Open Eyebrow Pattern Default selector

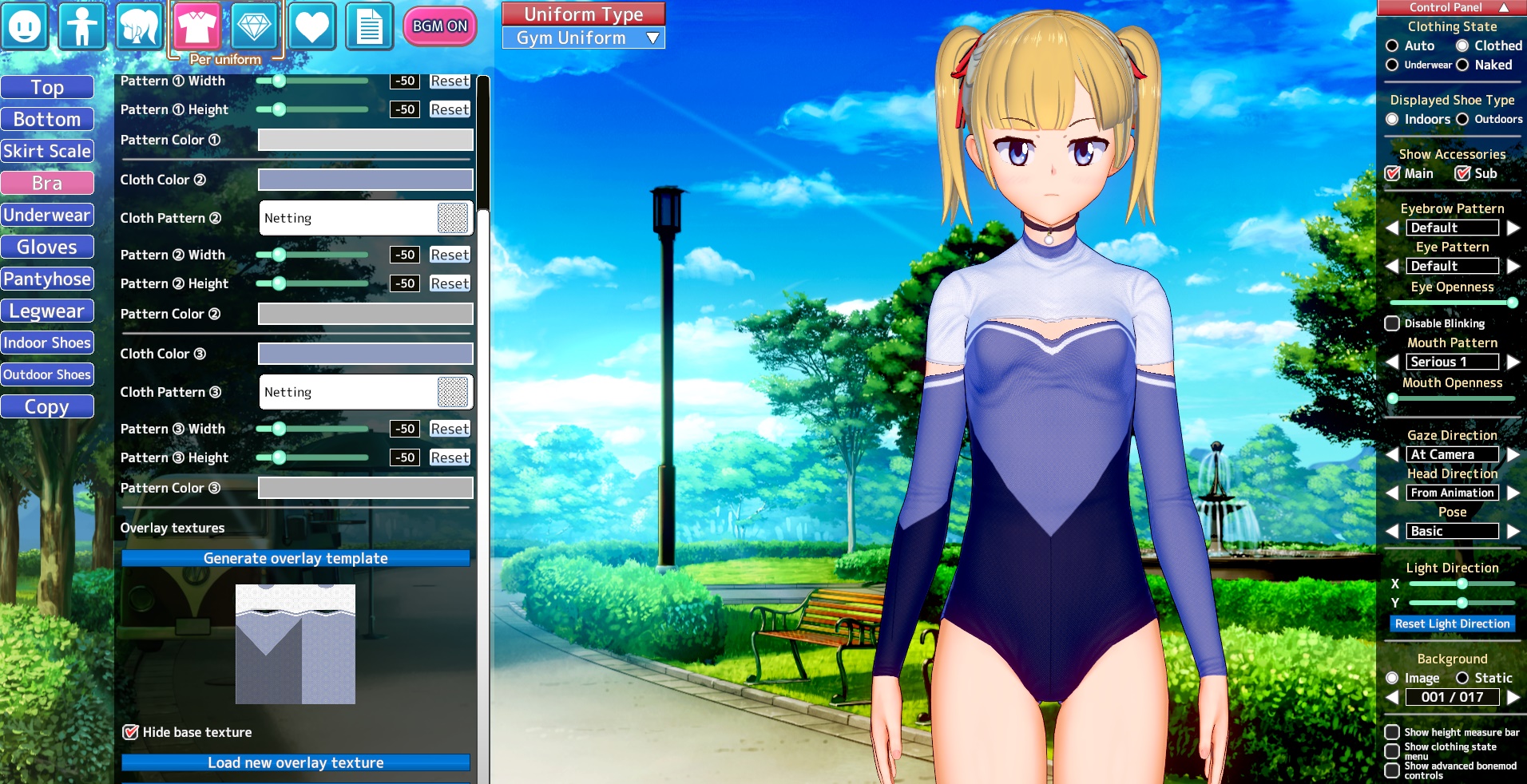[x=1453, y=228]
